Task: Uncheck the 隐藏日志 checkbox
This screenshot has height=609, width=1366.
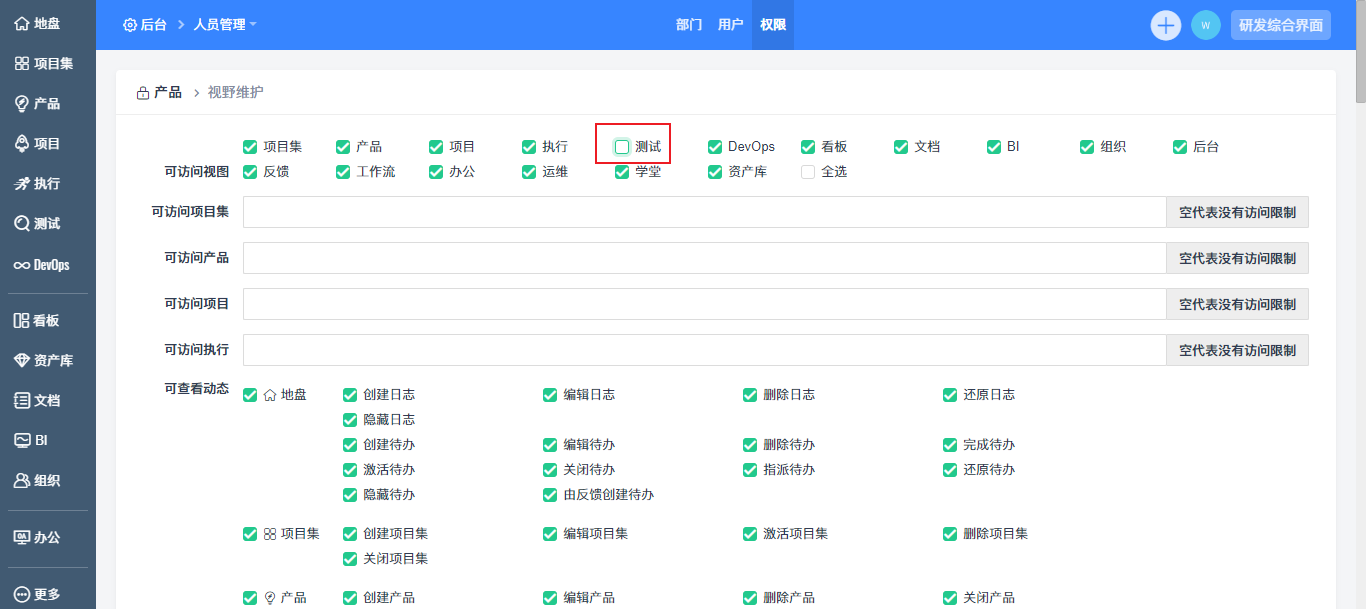Action: (350, 420)
